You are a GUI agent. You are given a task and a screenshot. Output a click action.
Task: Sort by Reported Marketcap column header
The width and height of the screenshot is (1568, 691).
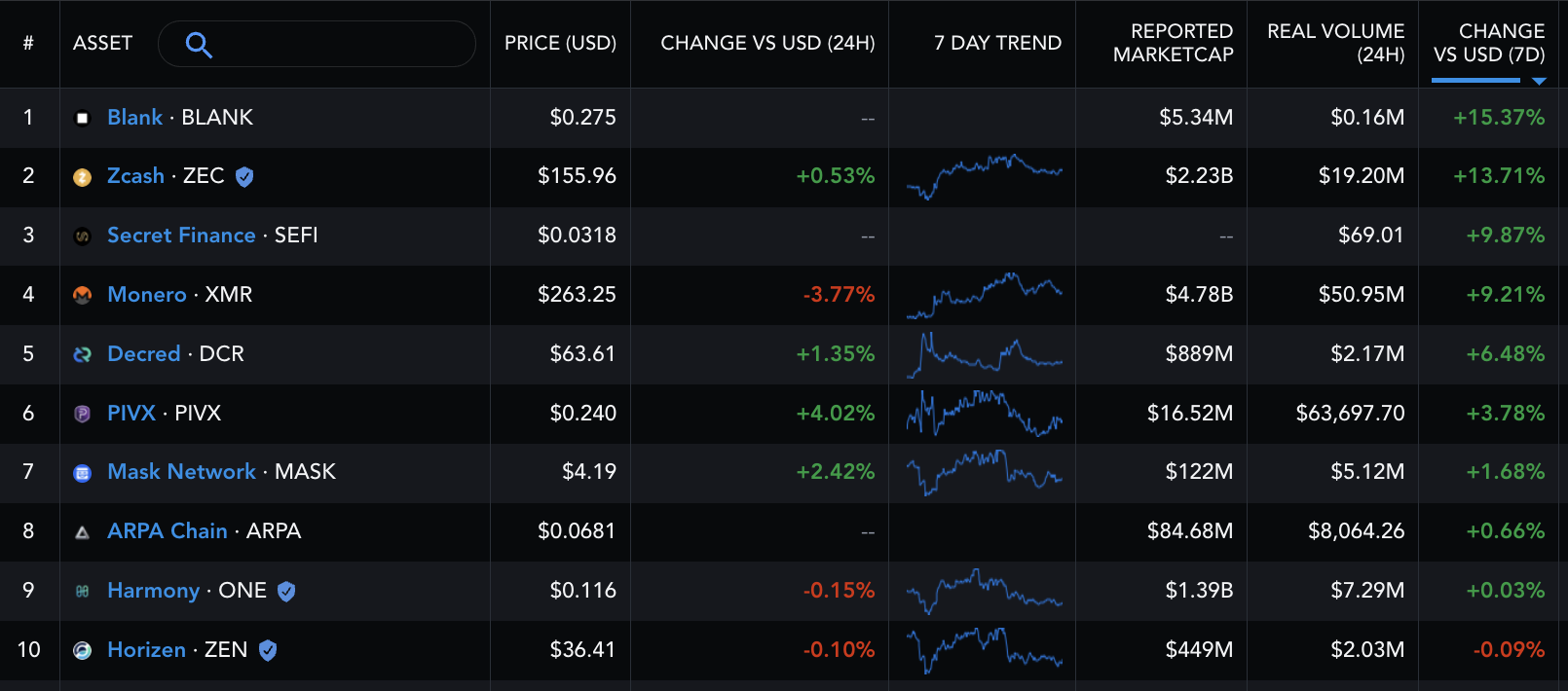click(x=1173, y=43)
